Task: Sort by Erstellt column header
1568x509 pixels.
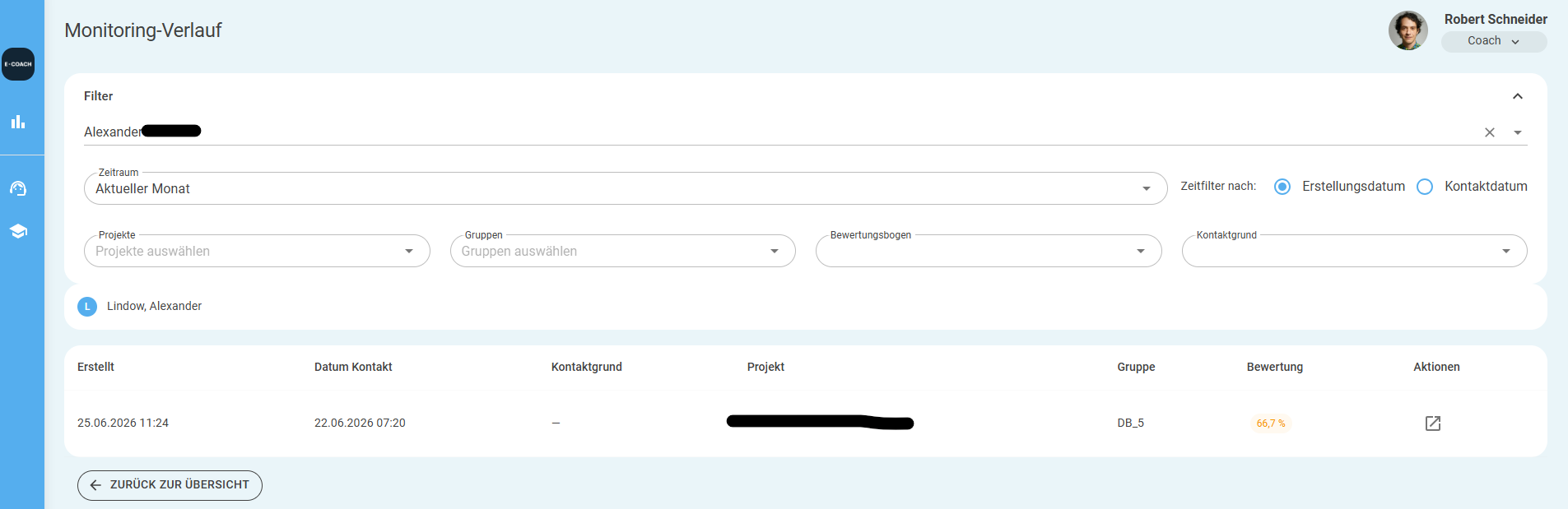Action: (x=95, y=367)
